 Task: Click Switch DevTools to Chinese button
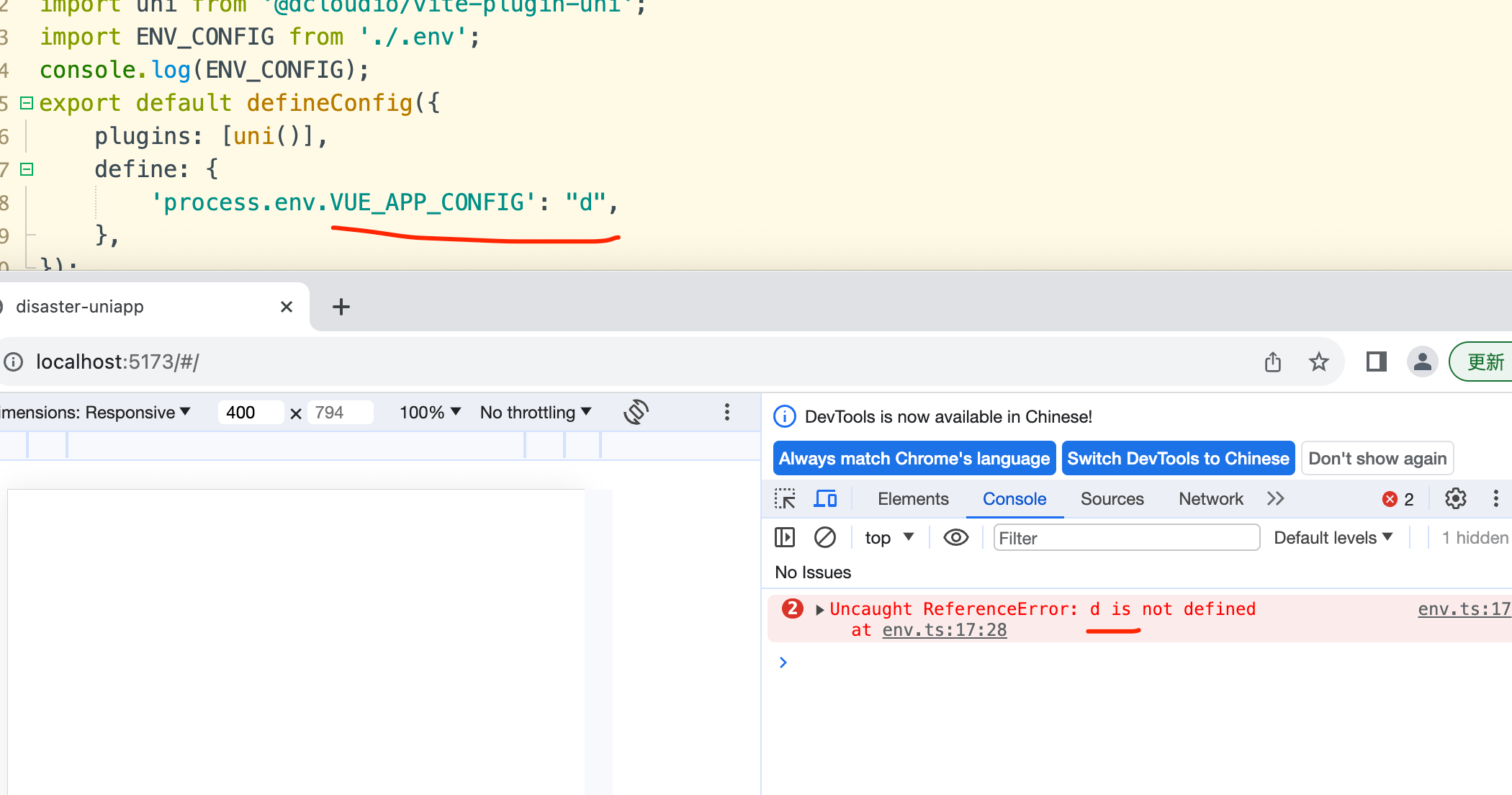(x=1178, y=458)
